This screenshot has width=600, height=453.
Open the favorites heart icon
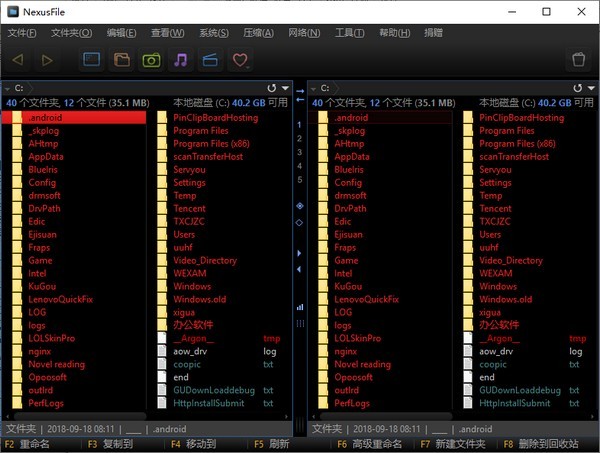240,60
